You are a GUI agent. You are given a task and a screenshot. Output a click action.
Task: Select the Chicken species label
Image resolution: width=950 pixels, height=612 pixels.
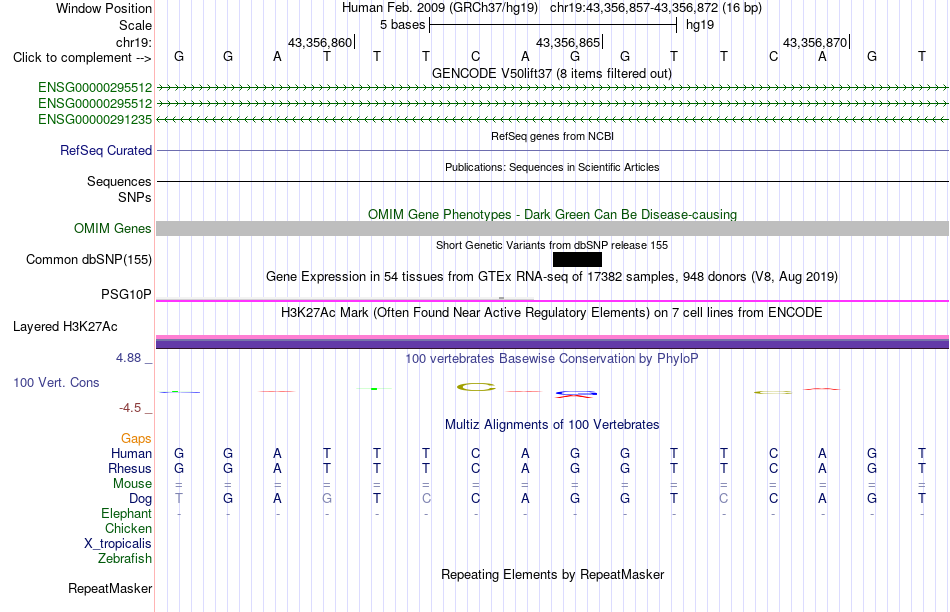click(x=128, y=528)
